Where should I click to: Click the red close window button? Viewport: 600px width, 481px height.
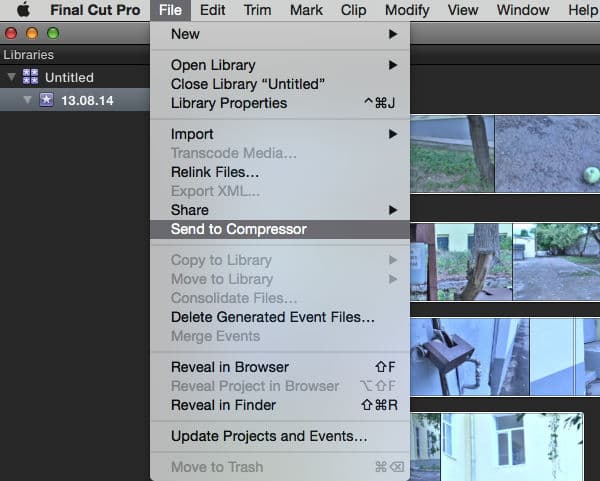[x=11, y=33]
